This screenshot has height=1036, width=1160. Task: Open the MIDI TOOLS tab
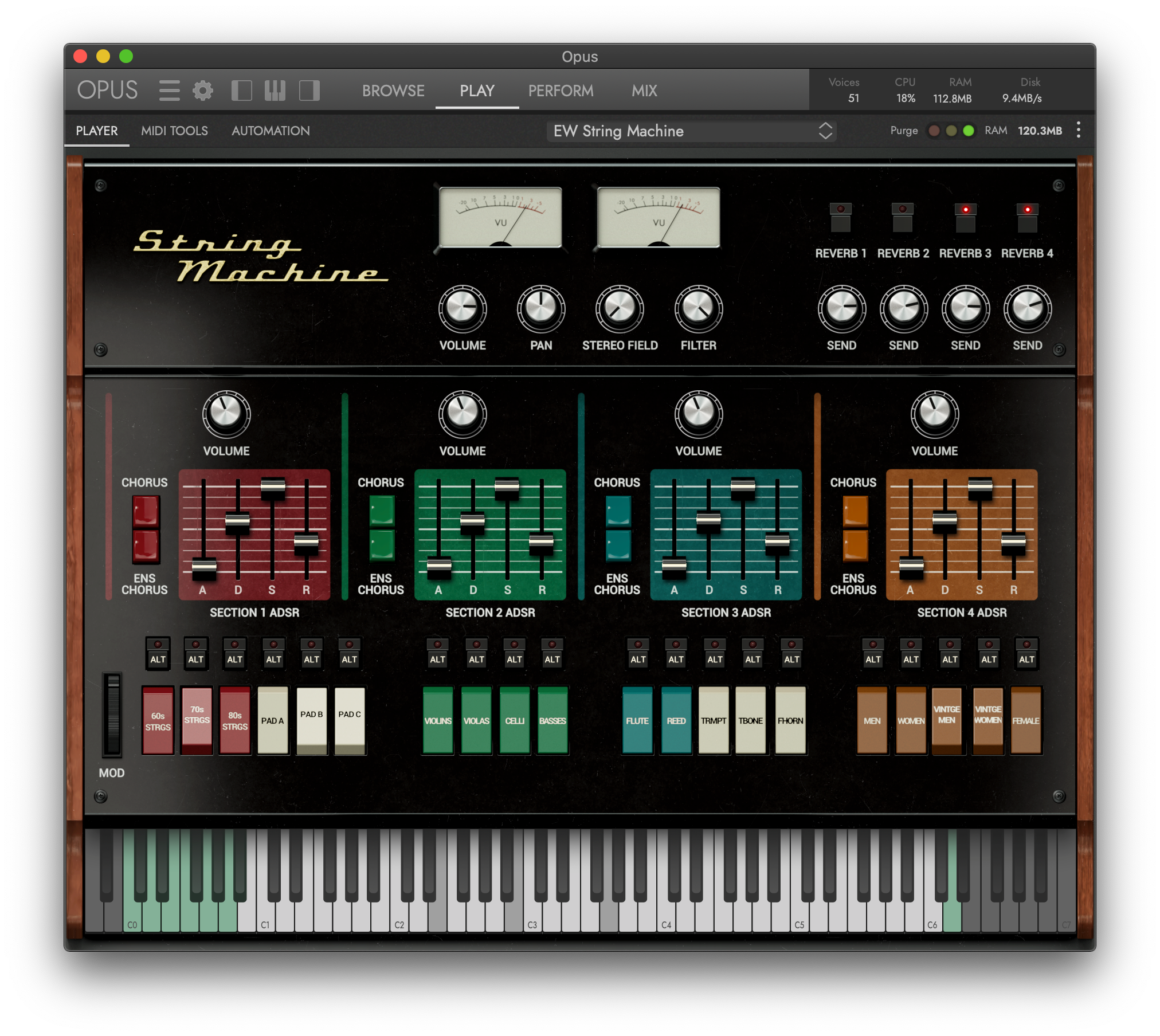coord(175,131)
